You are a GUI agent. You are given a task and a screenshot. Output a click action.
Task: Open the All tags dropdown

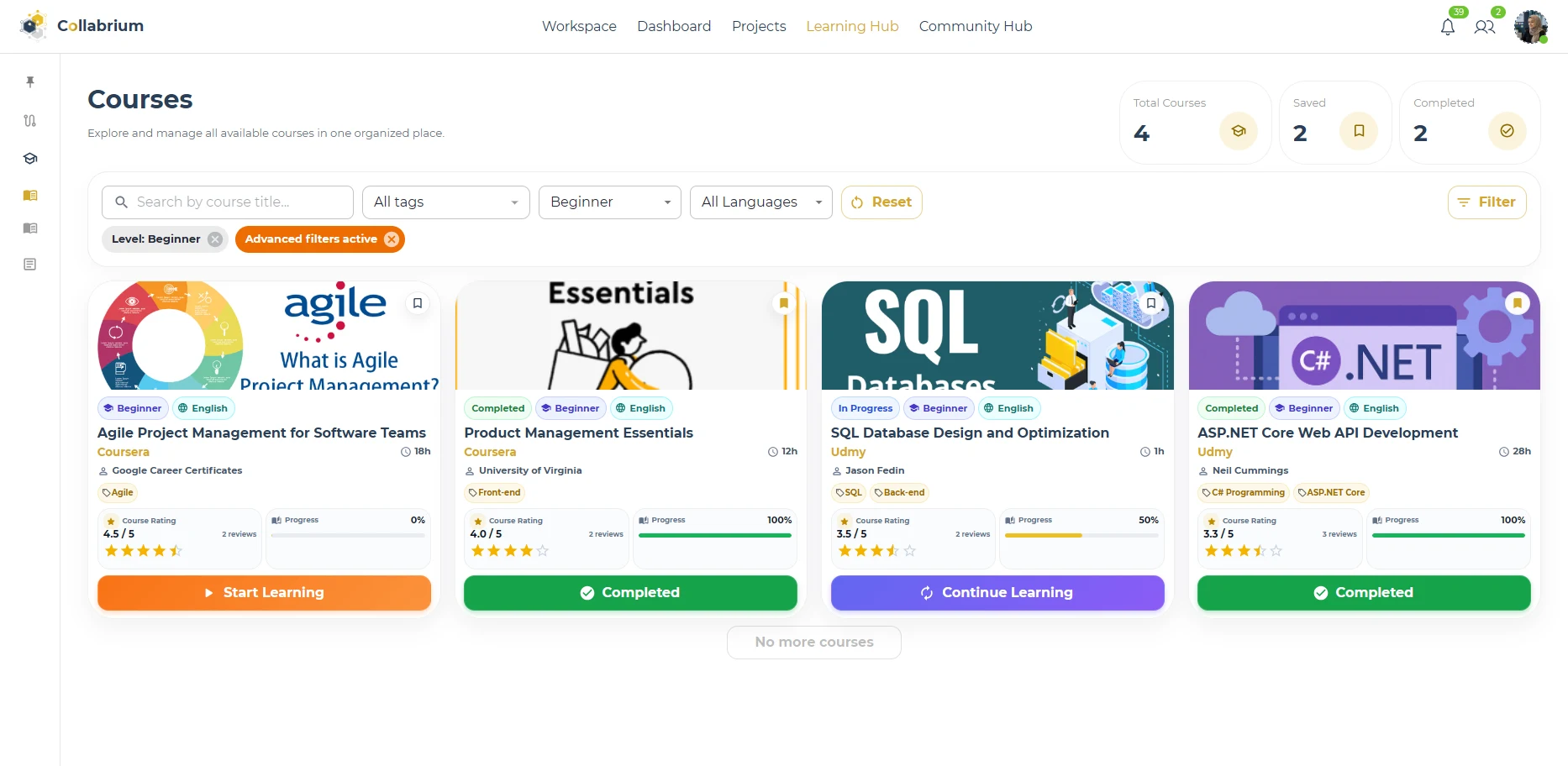pyautogui.click(x=446, y=202)
